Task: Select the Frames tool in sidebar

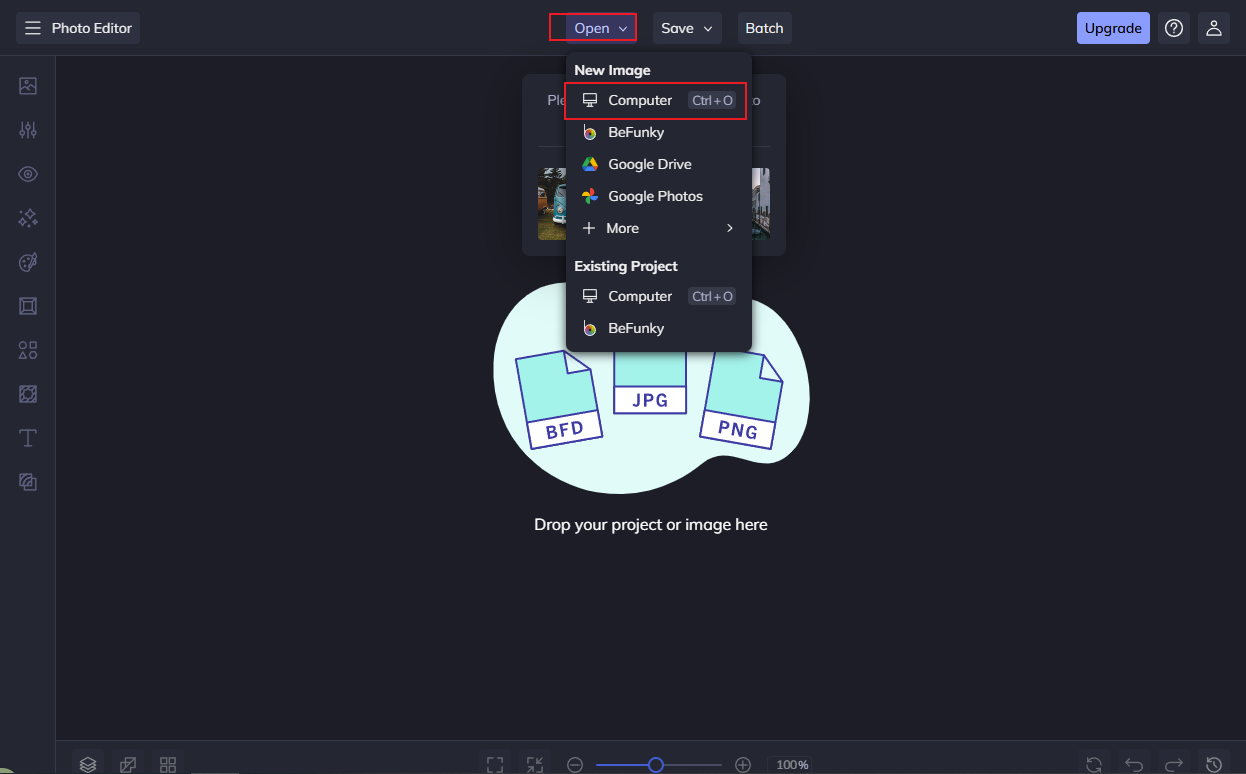Action: tap(27, 305)
